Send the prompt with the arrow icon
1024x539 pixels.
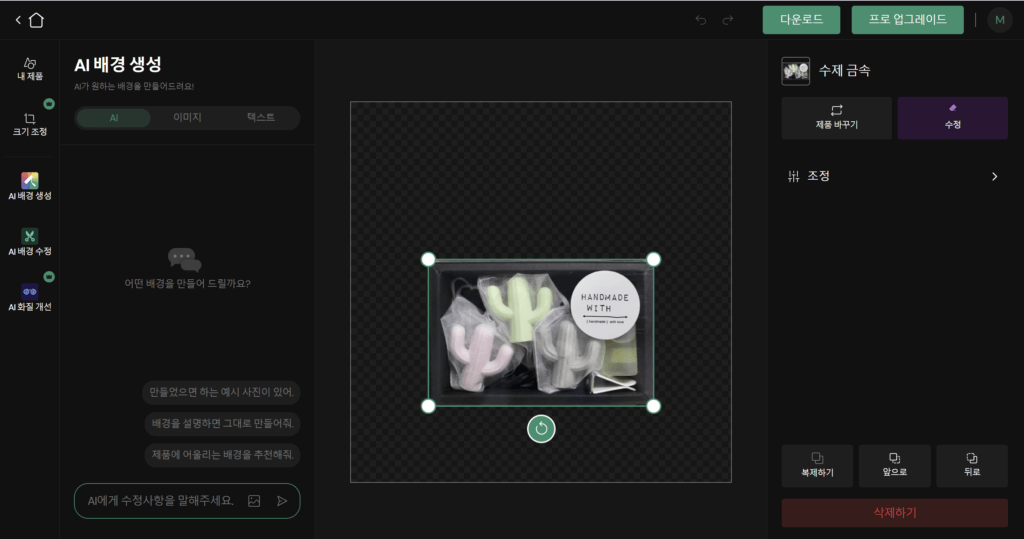tap(282, 501)
